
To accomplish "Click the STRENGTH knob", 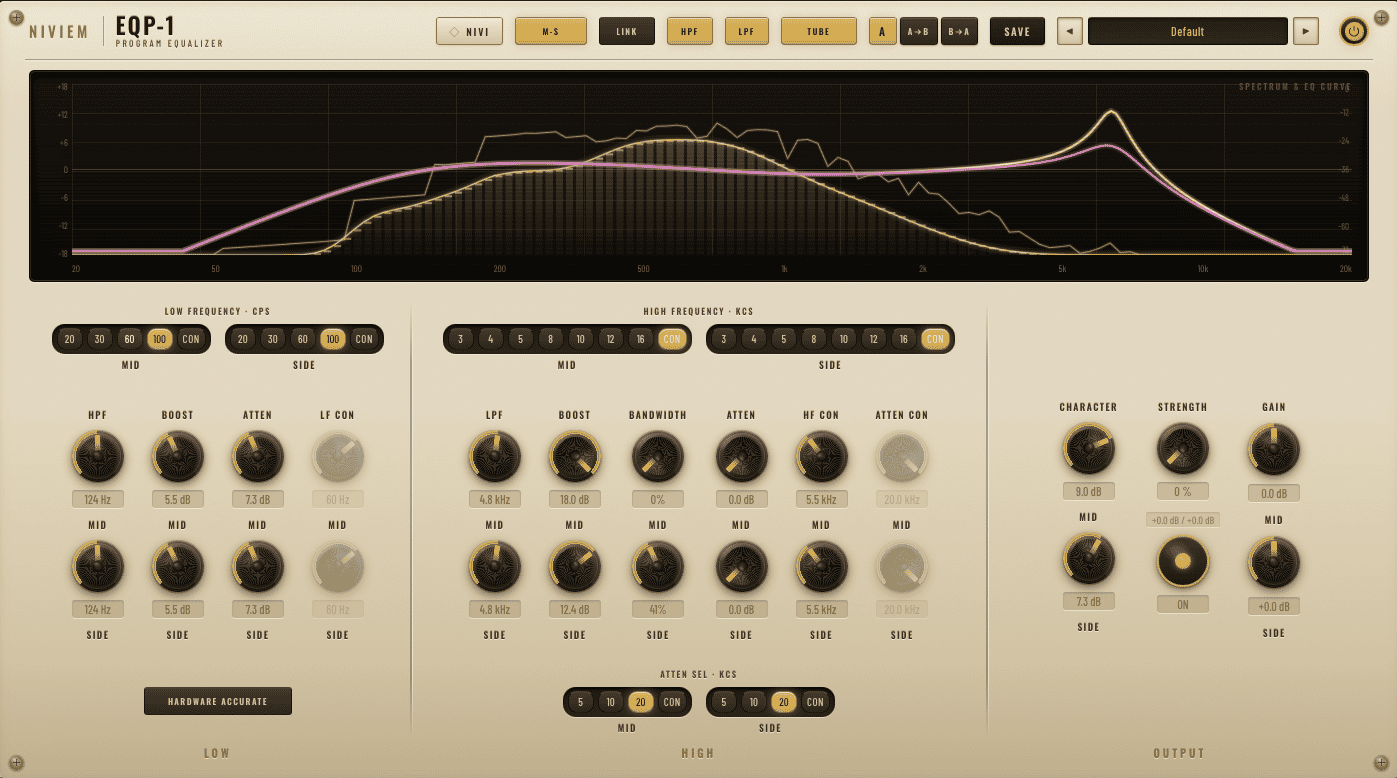I will (x=1183, y=448).
